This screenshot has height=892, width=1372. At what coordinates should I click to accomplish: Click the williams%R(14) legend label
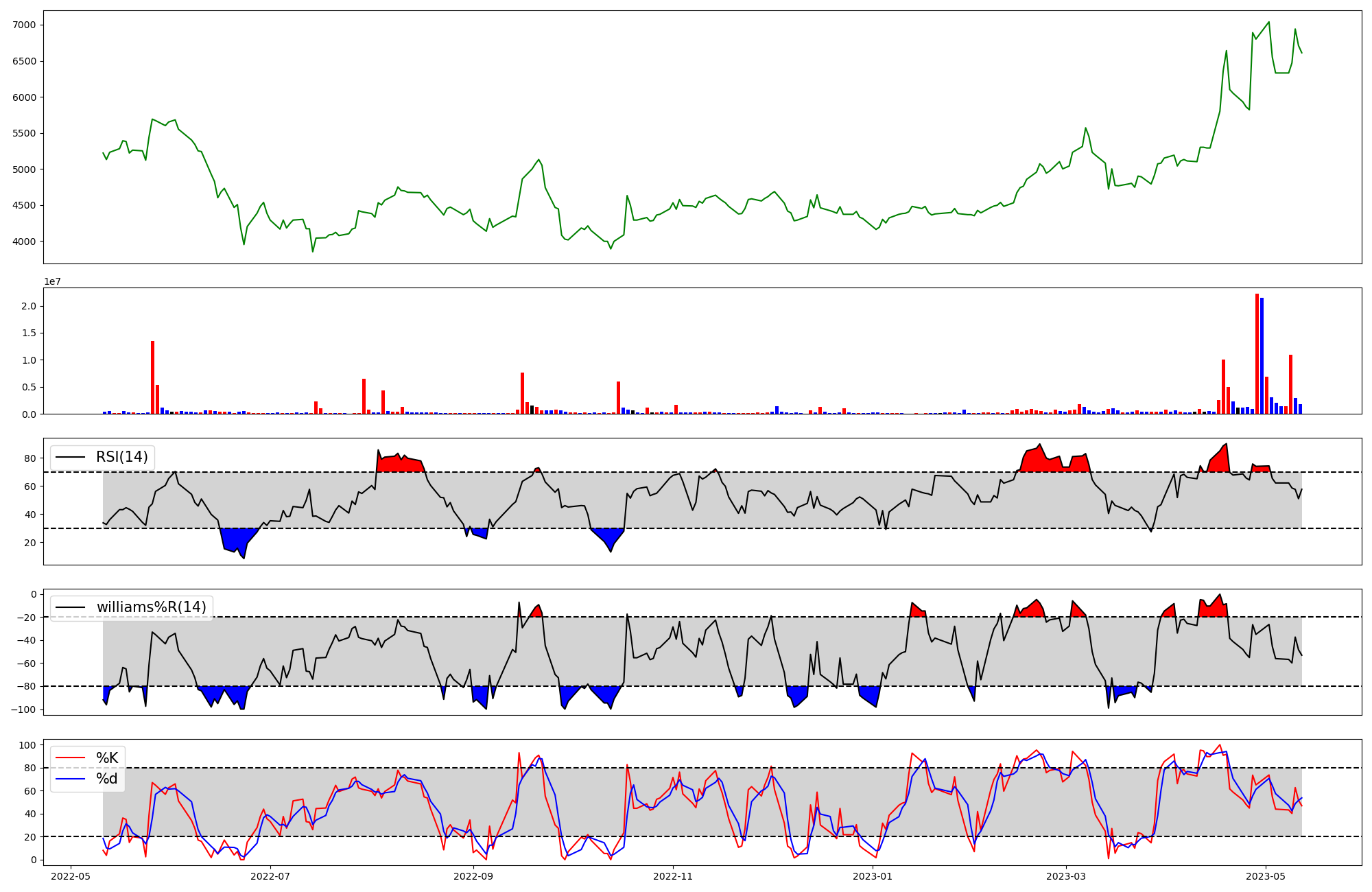151,607
